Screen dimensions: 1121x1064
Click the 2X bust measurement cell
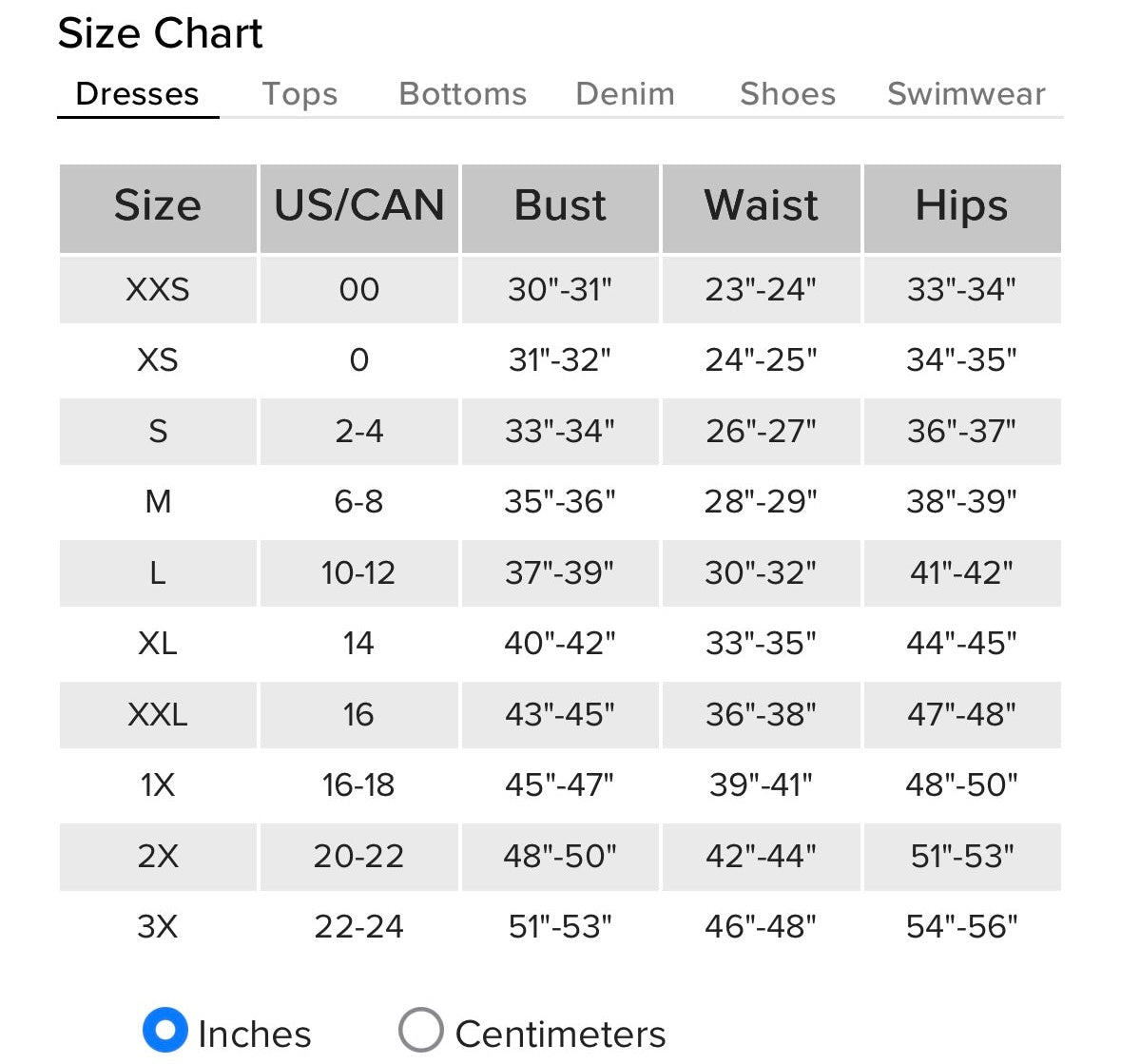point(560,856)
